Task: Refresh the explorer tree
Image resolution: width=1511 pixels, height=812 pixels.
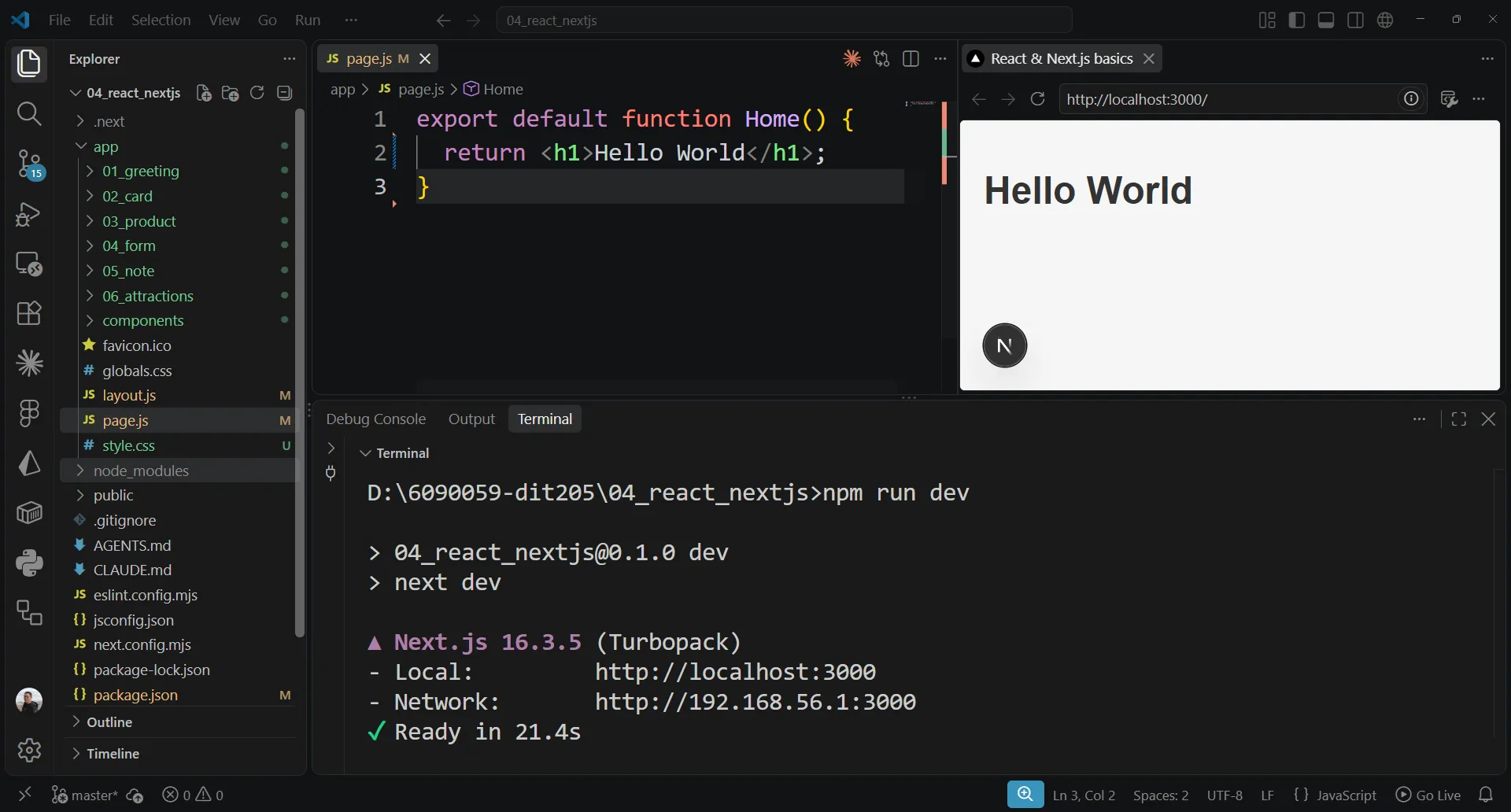Action: coord(257,93)
